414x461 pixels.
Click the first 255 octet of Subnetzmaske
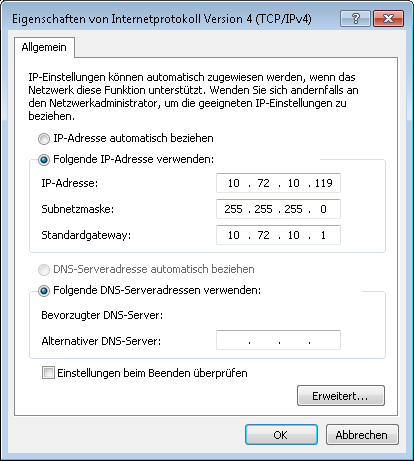coord(233,209)
